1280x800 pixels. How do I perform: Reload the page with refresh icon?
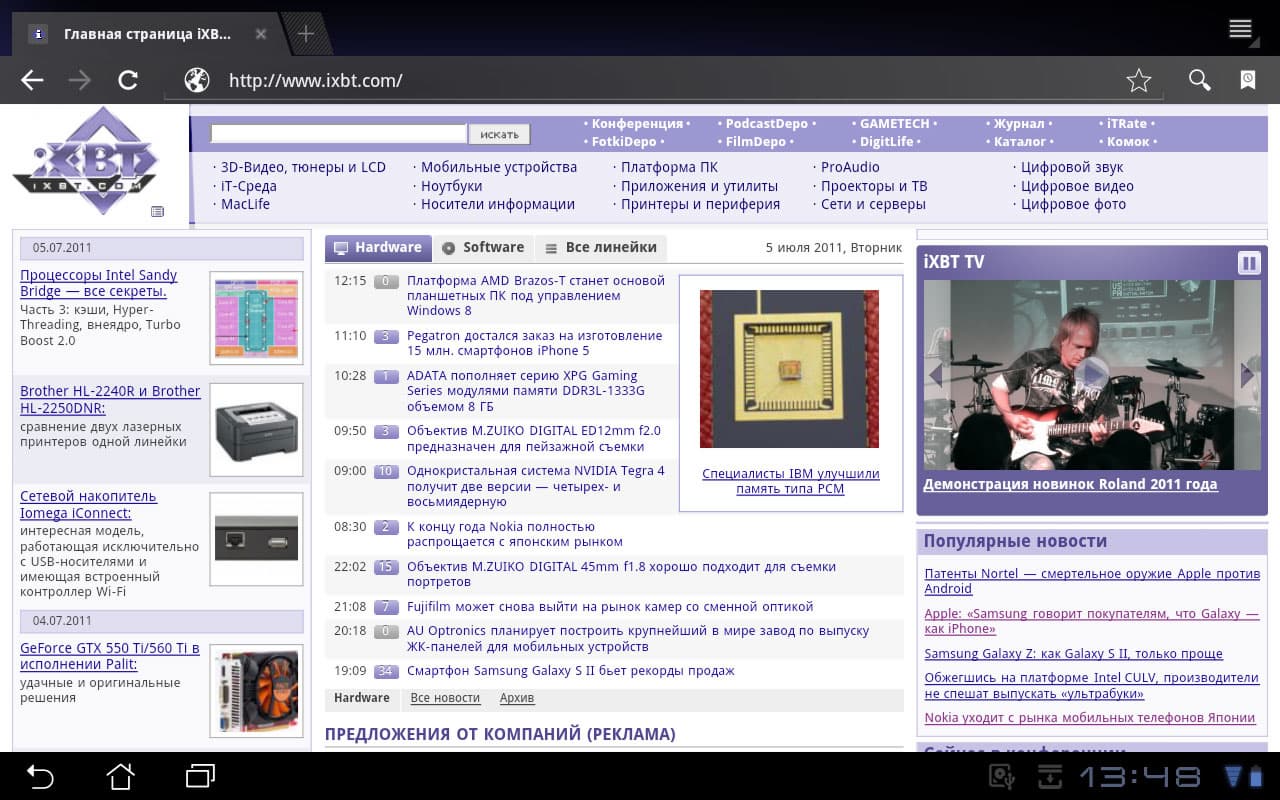(x=128, y=81)
